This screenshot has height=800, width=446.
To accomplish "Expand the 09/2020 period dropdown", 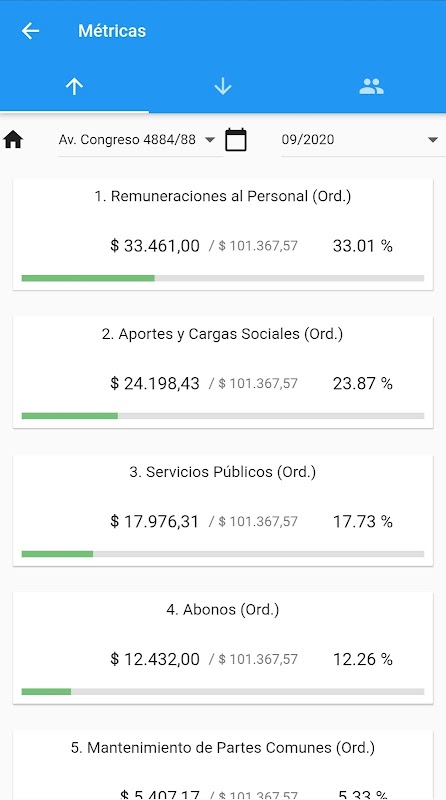I will [x=360, y=140].
